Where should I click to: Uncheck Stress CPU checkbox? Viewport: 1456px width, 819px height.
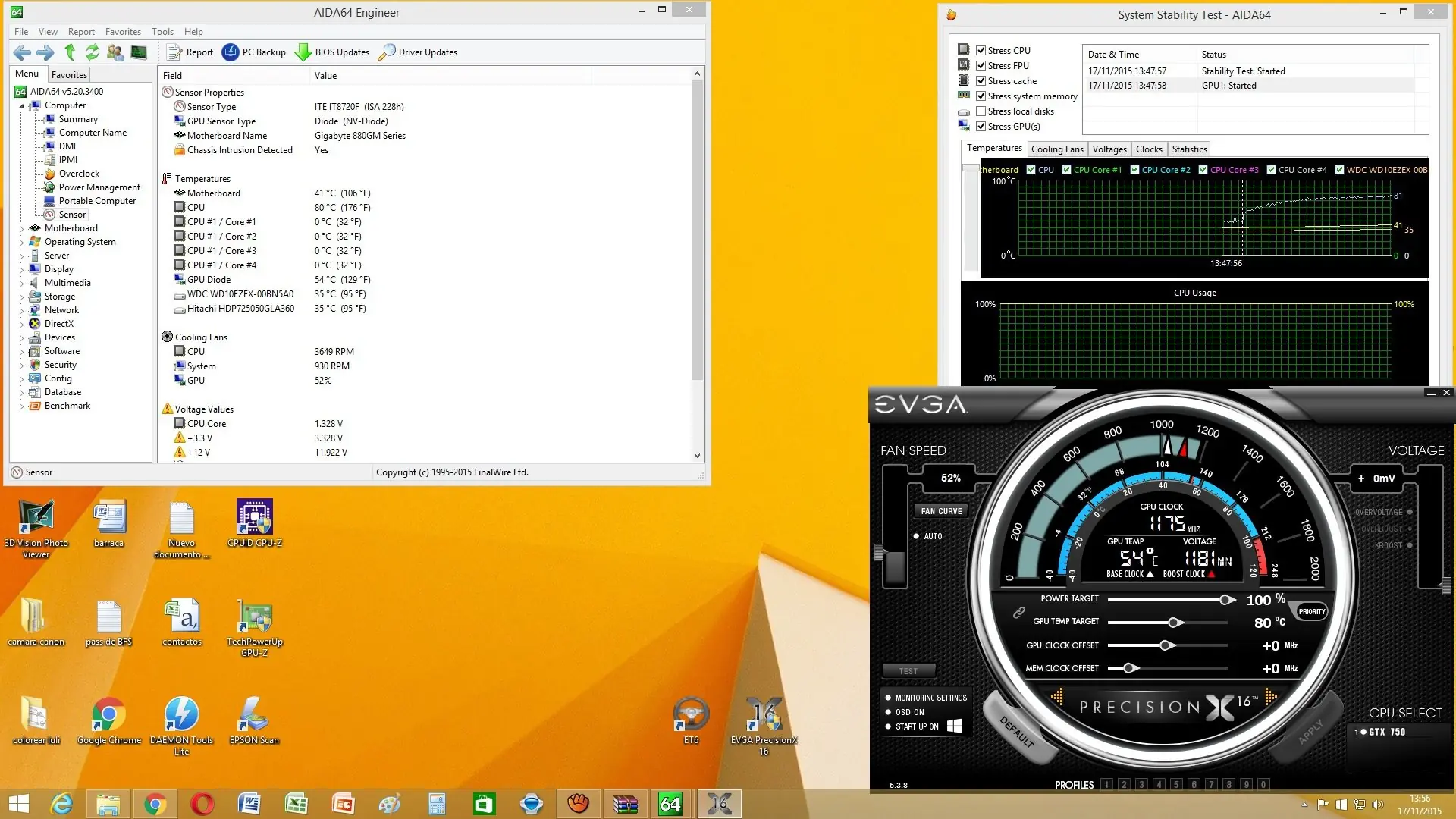981,51
